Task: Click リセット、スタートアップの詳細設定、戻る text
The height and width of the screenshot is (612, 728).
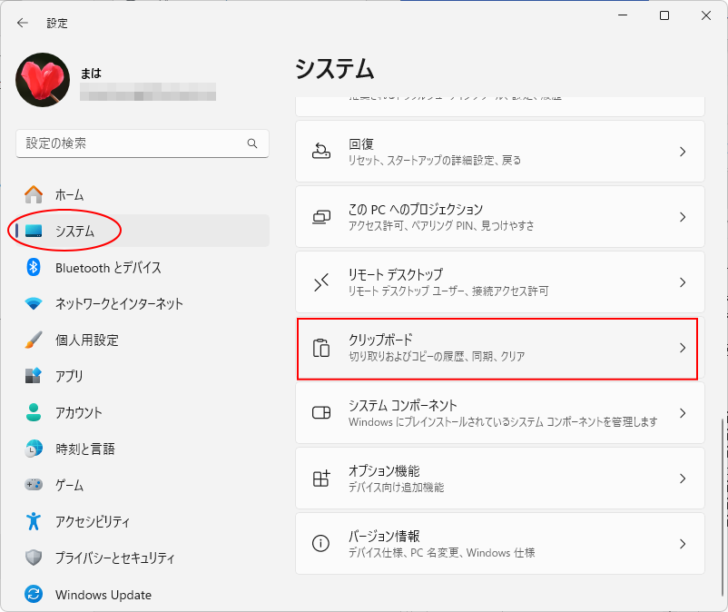Action: pyautogui.click(x=434, y=160)
